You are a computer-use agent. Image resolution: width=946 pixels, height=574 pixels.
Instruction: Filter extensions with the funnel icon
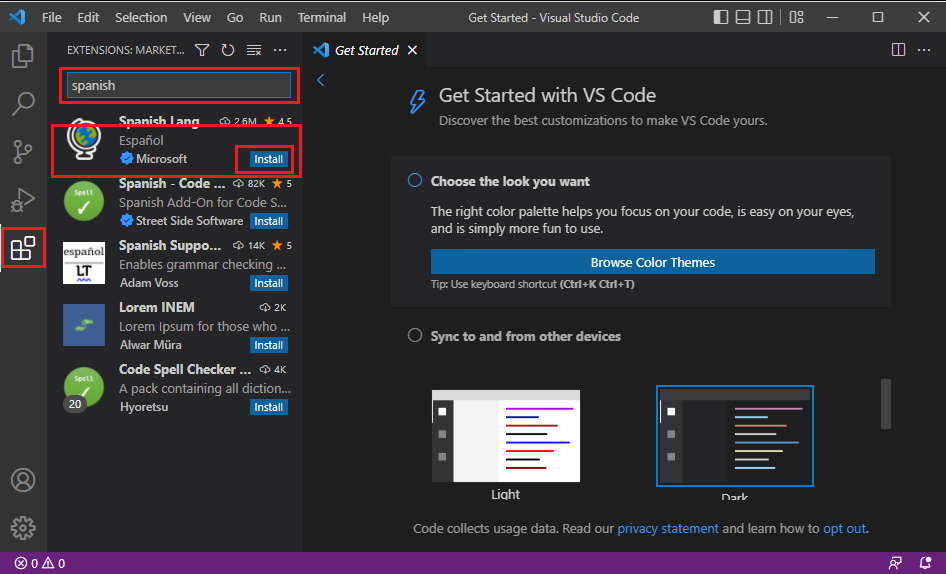pyautogui.click(x=202, y=50)
